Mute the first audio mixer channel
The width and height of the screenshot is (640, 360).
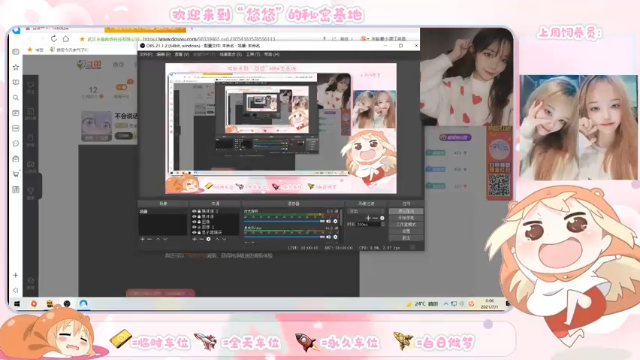(329, 221)
